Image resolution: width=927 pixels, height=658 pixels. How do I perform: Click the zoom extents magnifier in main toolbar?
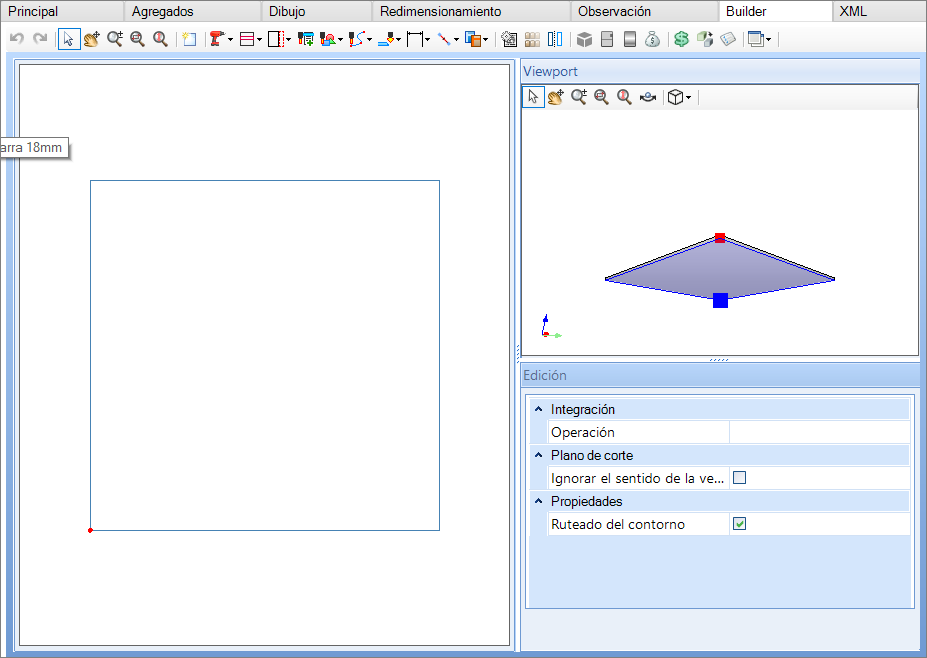[160, 39]
